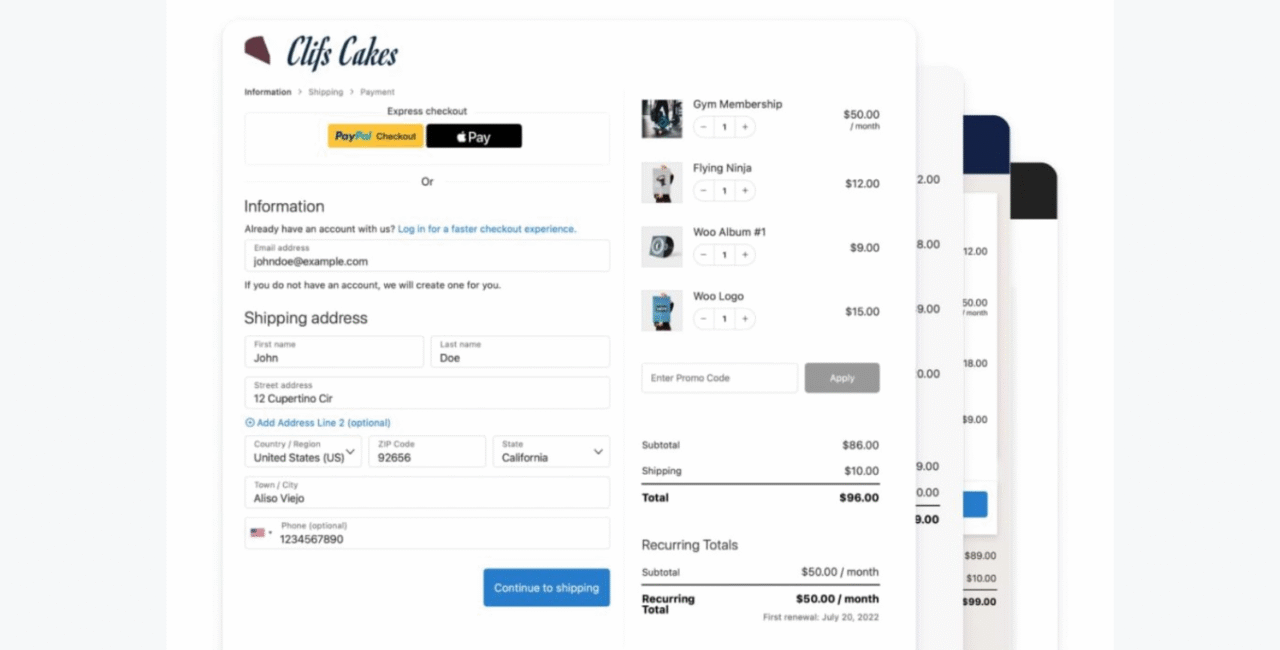
Task: Click the Woo Logo product thumbnail
Action: click(662, 310)
